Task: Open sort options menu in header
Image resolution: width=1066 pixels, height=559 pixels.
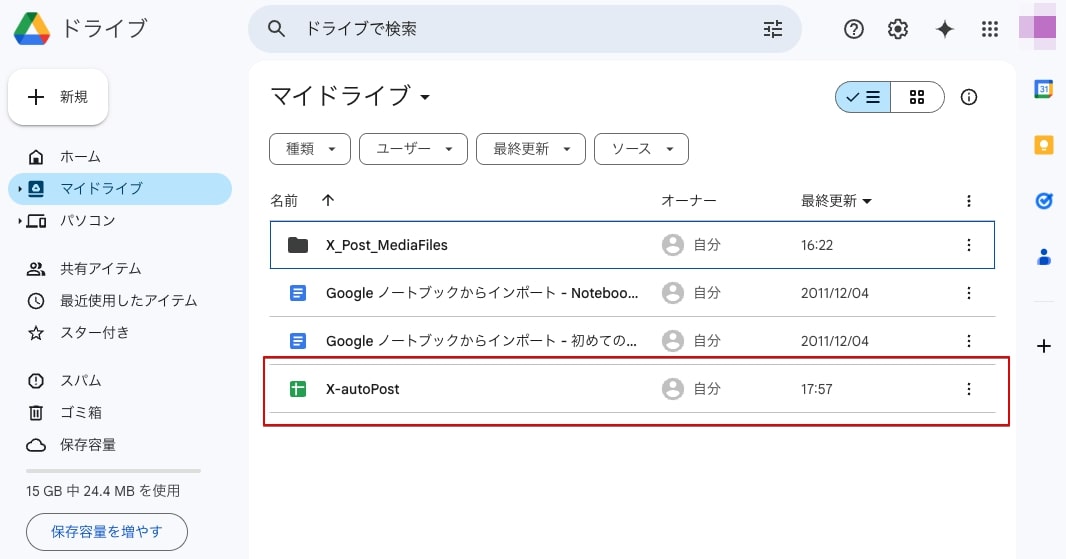Action: click(x=969, y=201)
